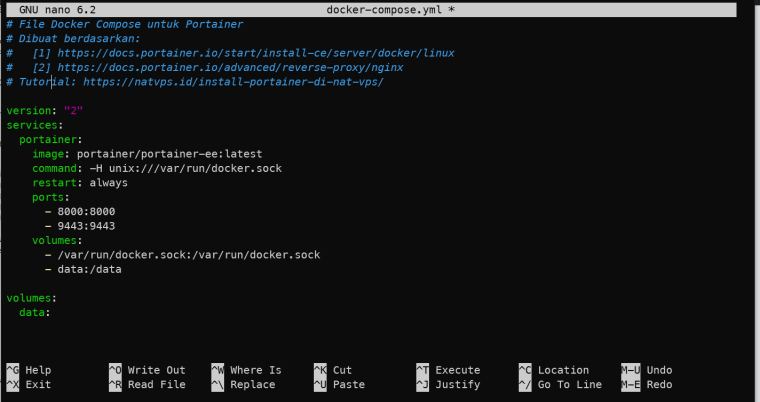Viewport: 760px width, 402px height.
Task: Click the M-U Undo shortcut
Action: [x=647, y=370]
